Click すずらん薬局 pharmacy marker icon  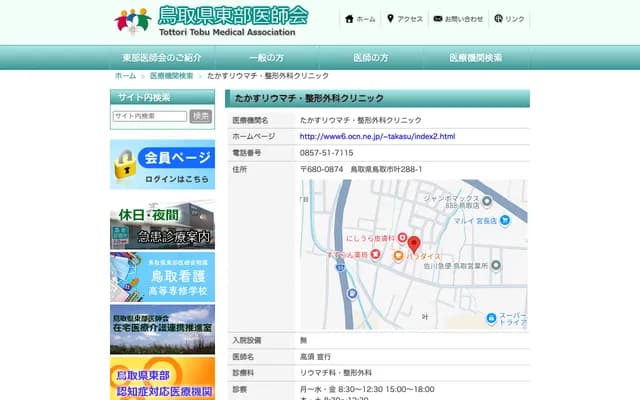(376, 254)
